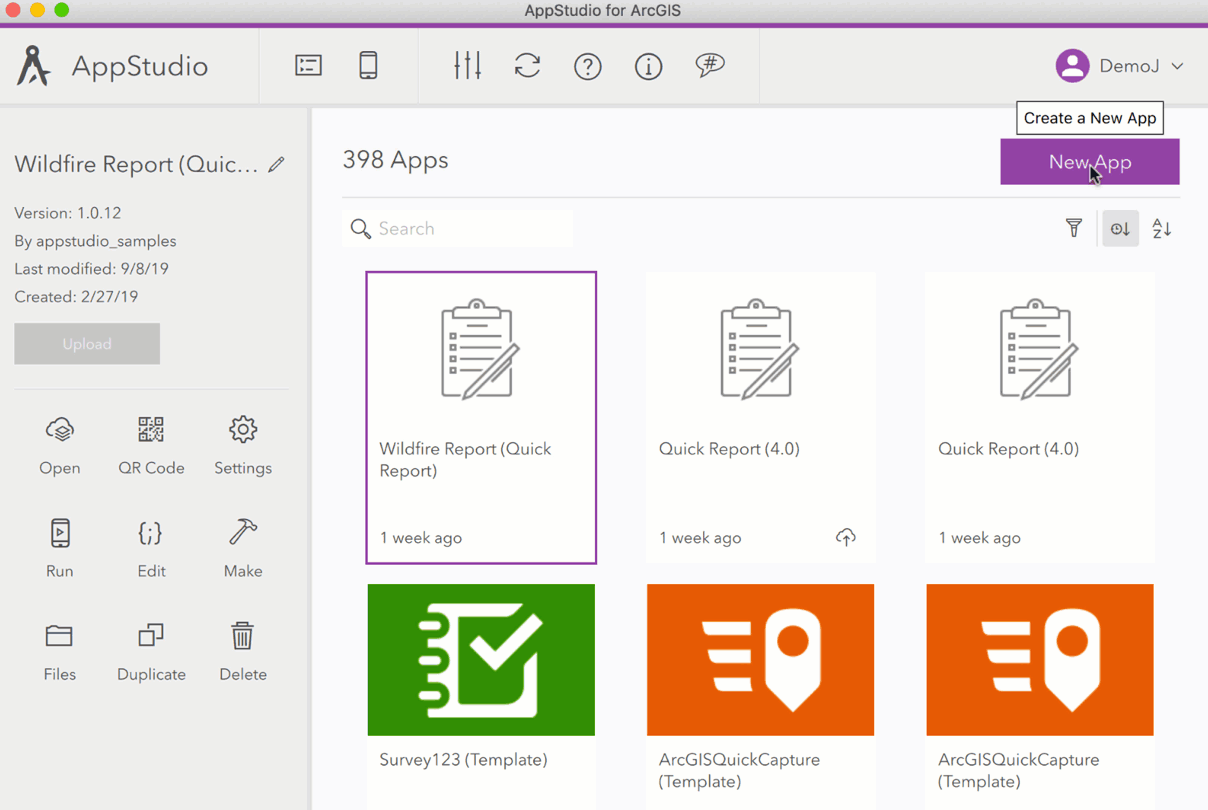Click the upload cloud icon on Quick Report

point(846,538)
